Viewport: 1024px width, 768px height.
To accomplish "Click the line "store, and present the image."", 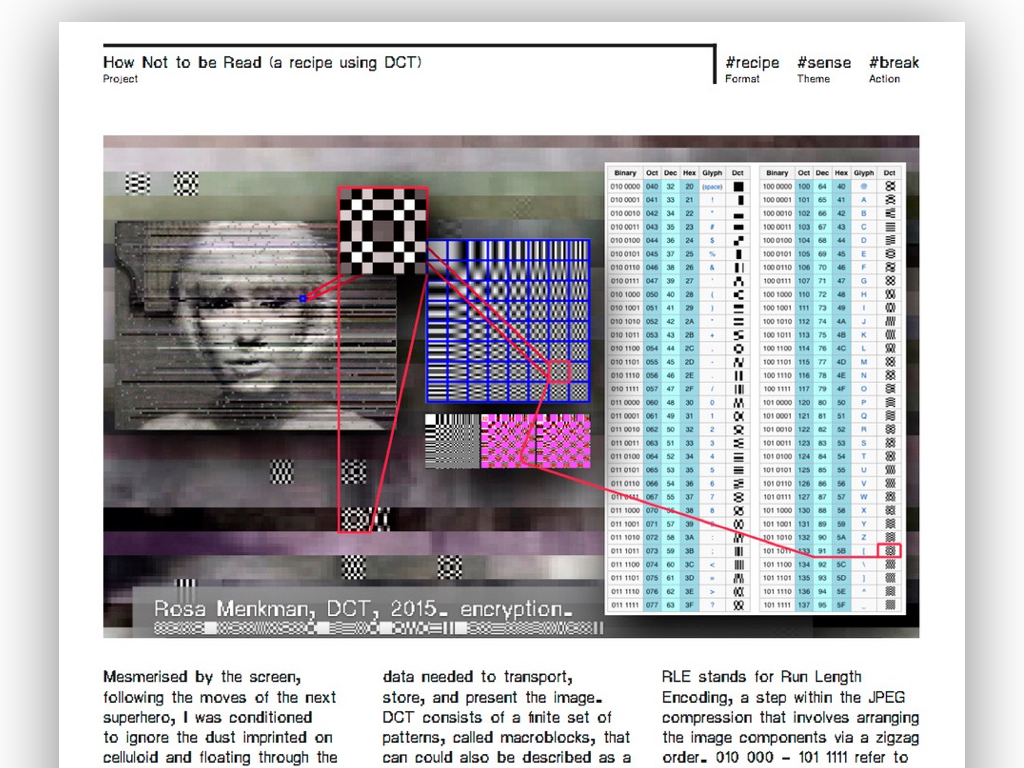I will point(492,697).
